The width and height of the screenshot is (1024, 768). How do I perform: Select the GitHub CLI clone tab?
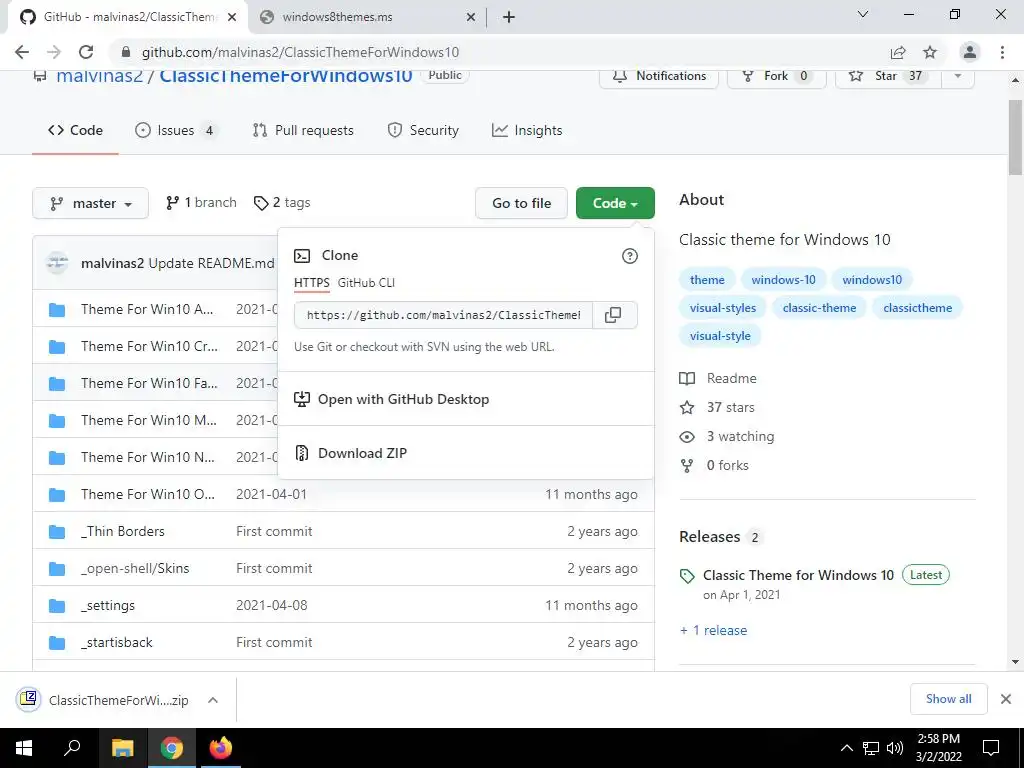(x=366, y=283)
